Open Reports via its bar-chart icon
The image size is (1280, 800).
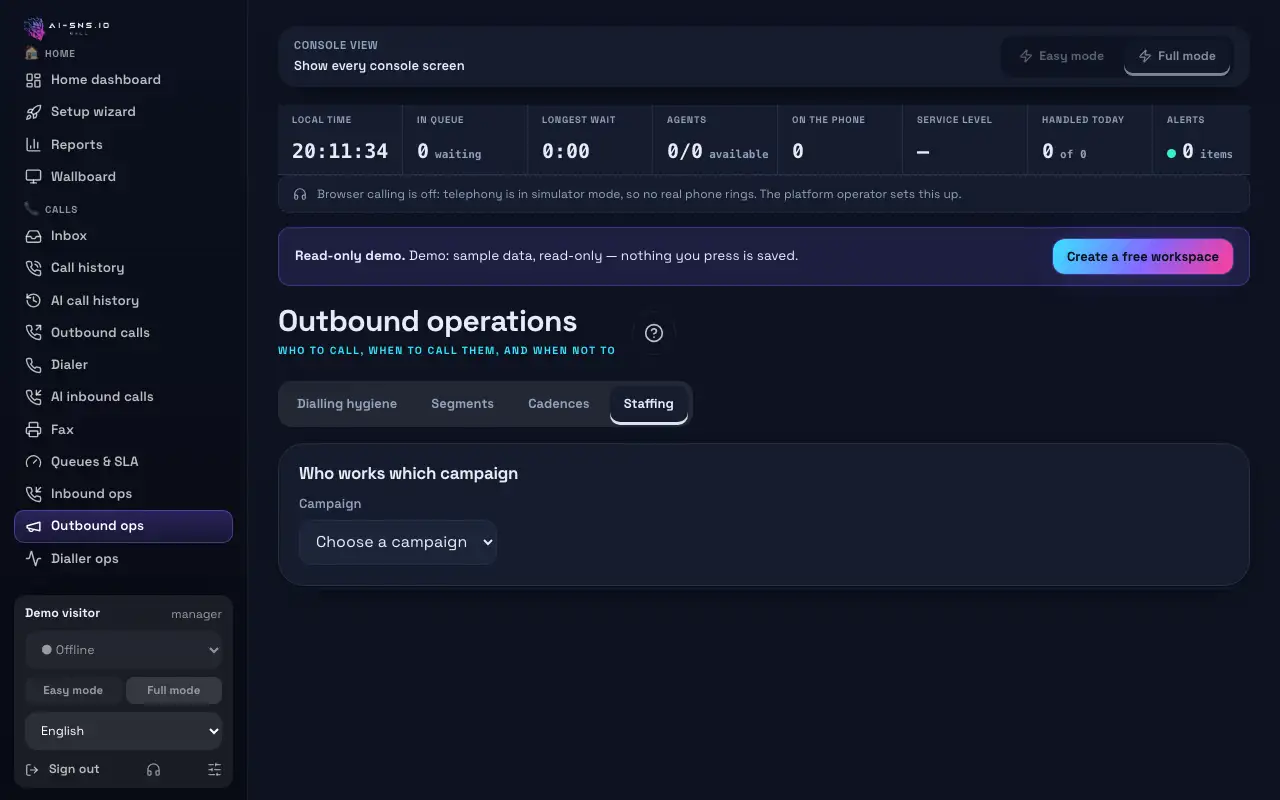coord(33,145)
